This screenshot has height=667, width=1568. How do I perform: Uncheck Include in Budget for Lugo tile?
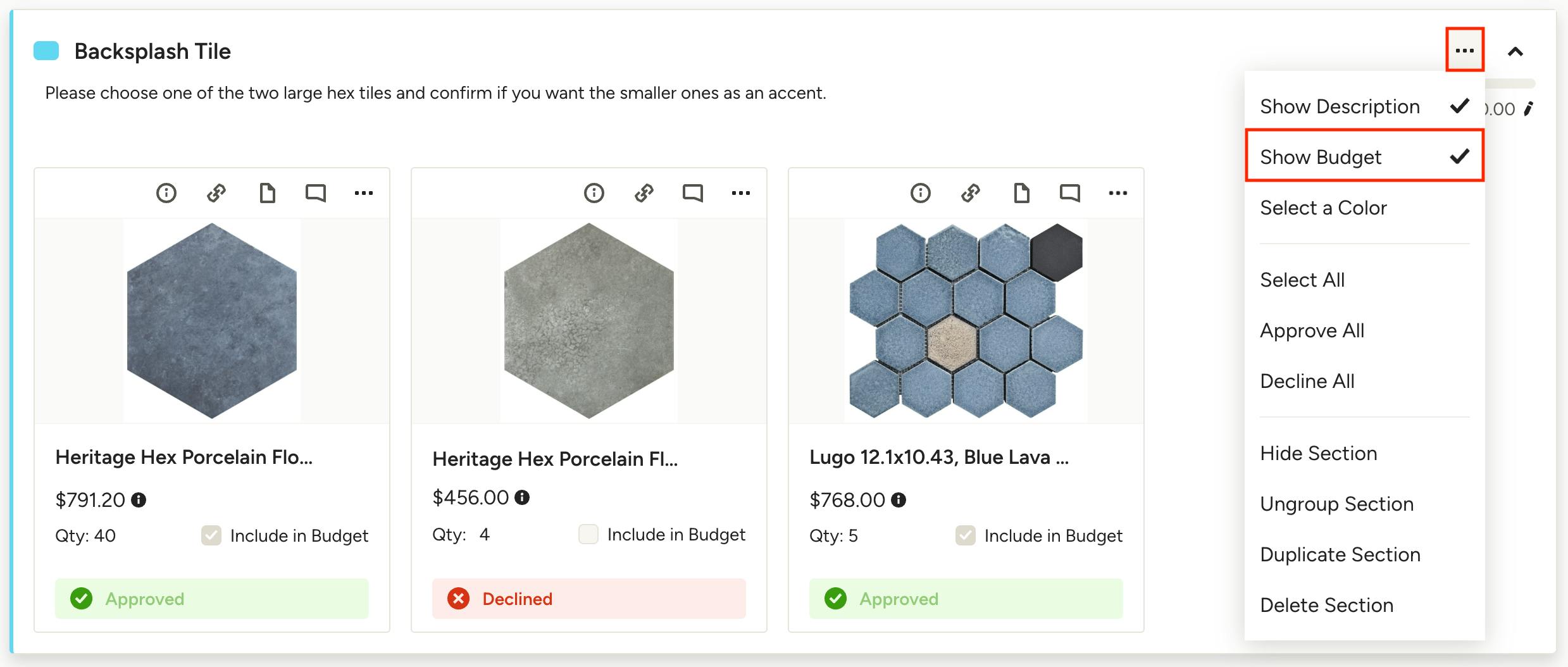click(966, 535)
